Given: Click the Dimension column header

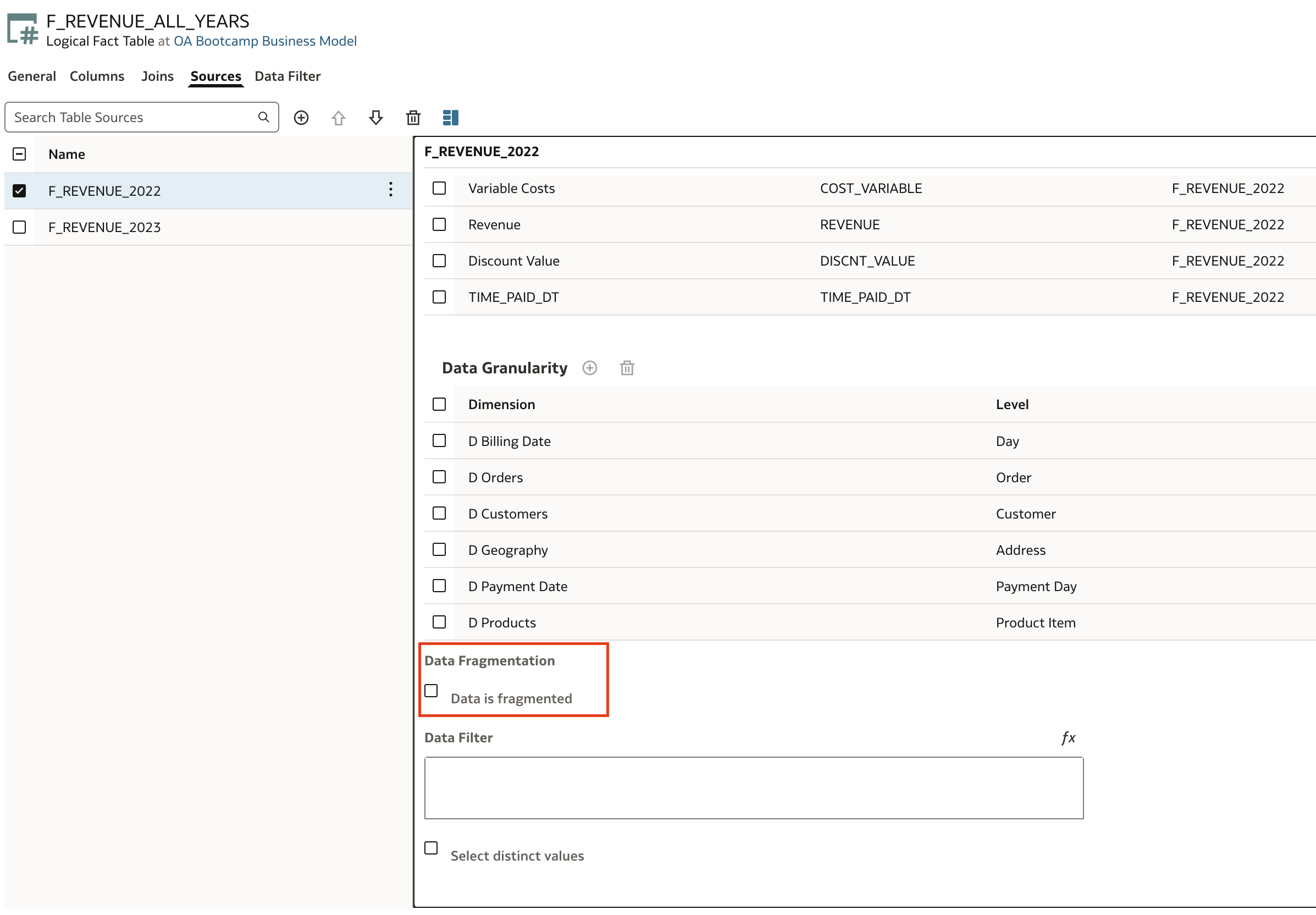Looking at the screenshot, I should 501,404.
